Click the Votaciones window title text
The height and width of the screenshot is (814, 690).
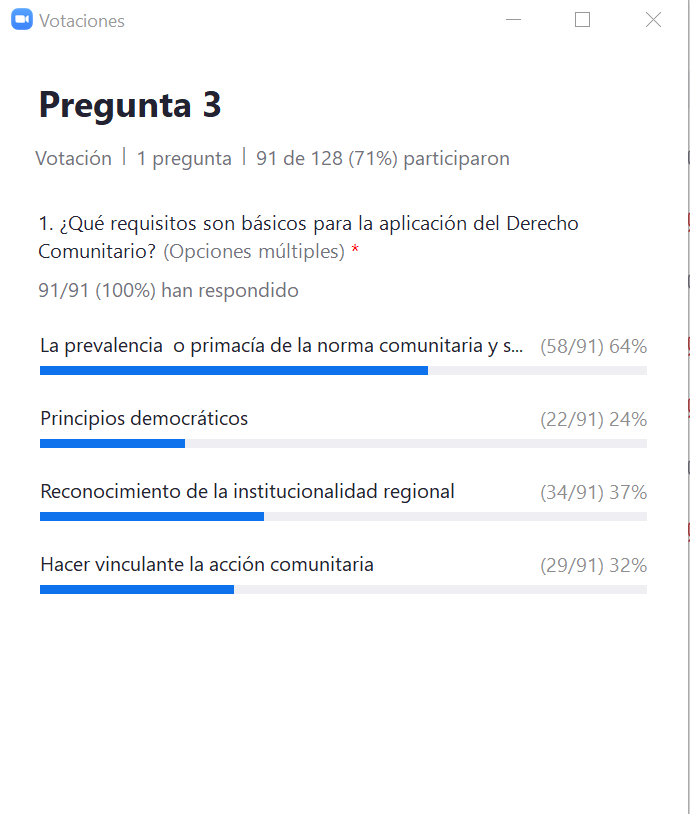(82, 21)
